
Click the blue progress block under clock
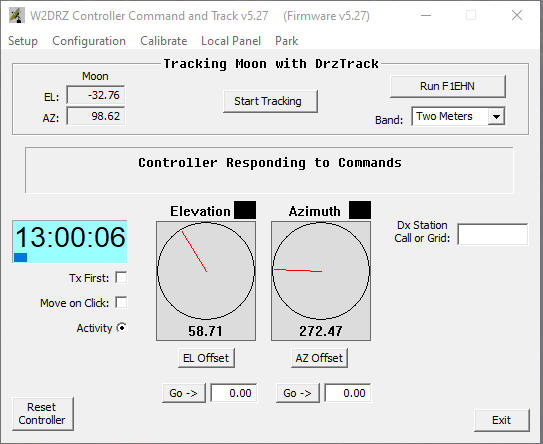click(20, 257)
